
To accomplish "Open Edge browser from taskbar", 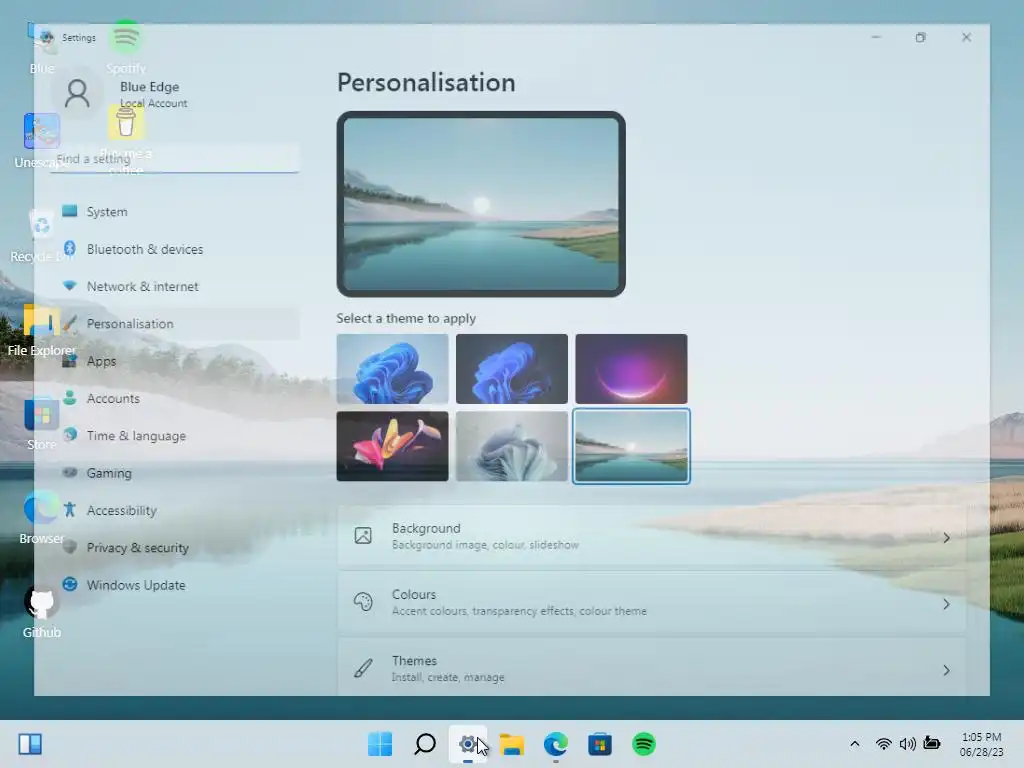I will point(556,744).
